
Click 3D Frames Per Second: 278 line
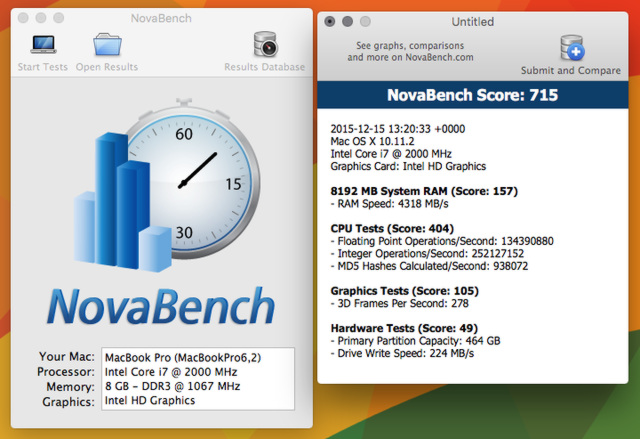(400, 304)
